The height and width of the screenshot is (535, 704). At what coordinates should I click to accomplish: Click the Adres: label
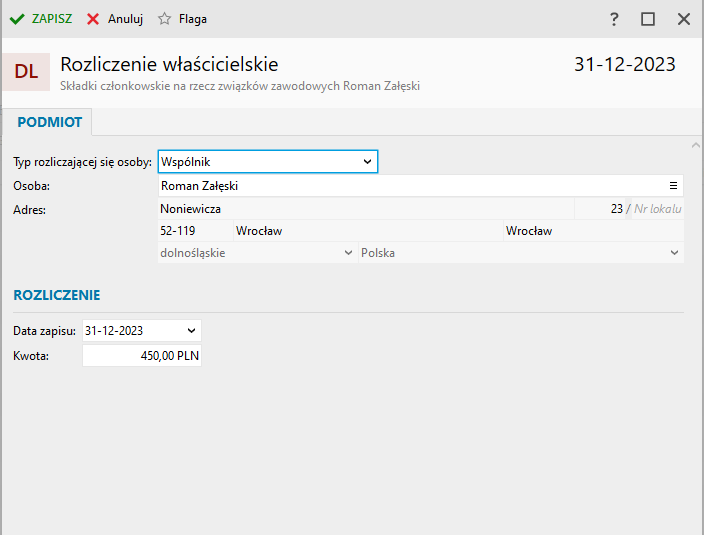click(x=29, y=210)
